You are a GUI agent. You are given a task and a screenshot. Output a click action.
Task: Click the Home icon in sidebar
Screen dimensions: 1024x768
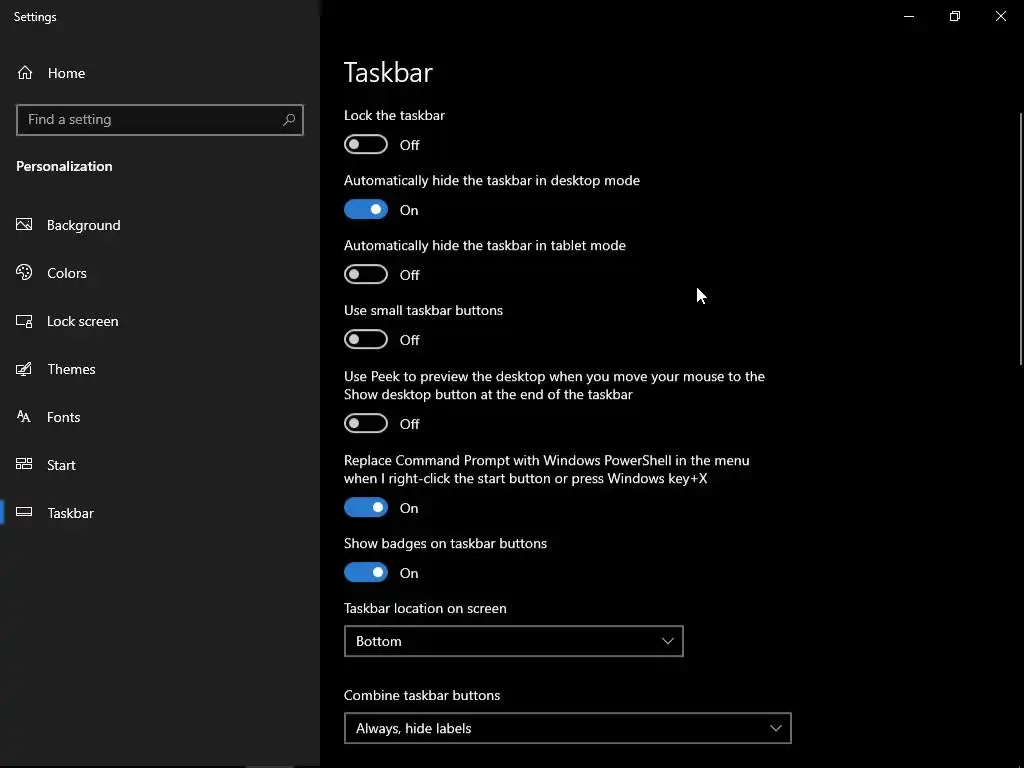click(x=25, y=73)
